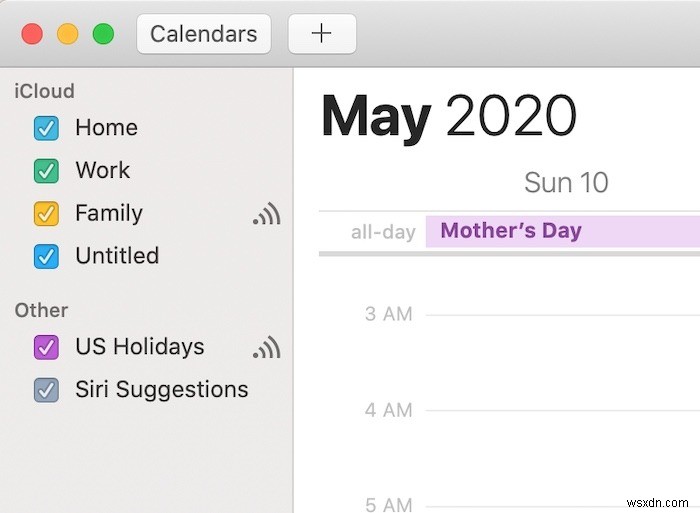Viewport: 700px width, 513px height.
Task: Click the green full-screen window button
Action: [103, 34]
